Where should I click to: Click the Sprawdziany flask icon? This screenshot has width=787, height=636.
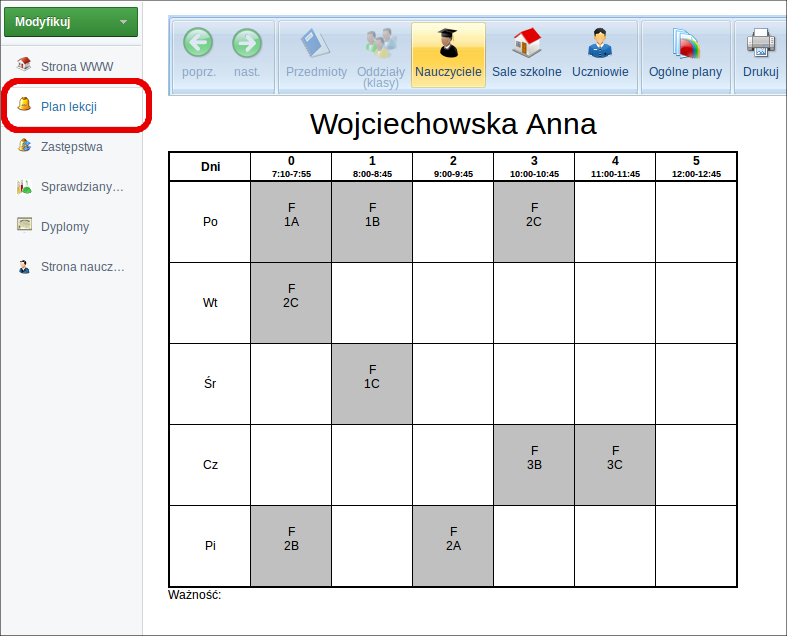point(24,186)
